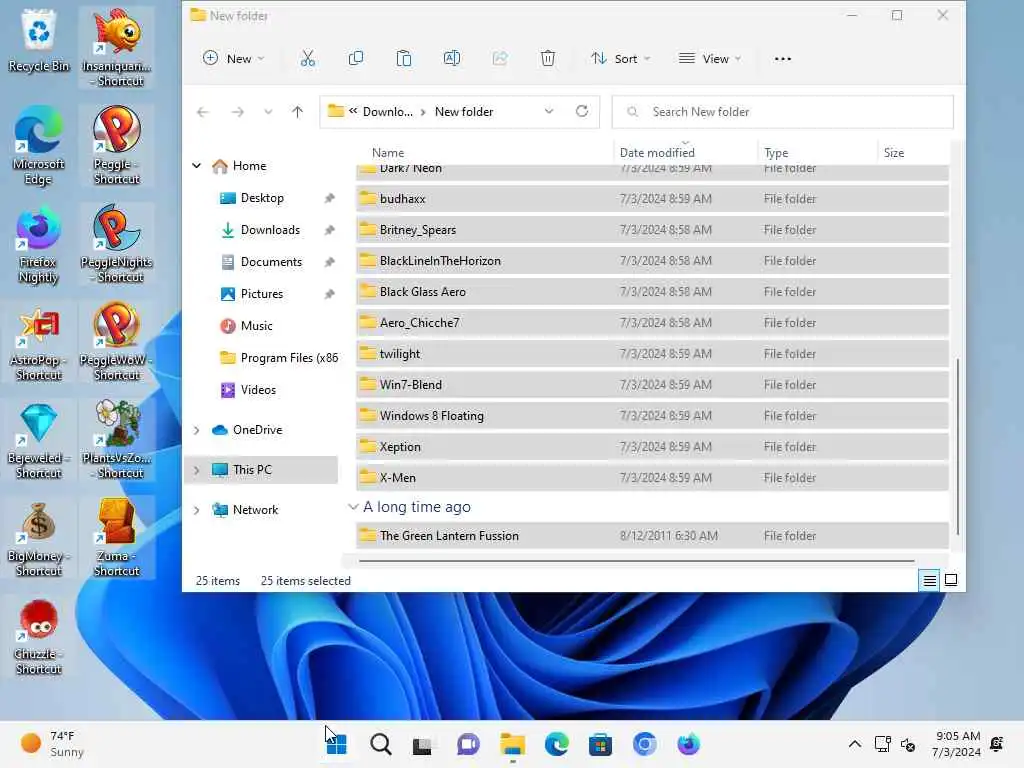The height and width of the screenshot is (768, 1024).
Task: Collapse the 'A long time ago' group
Action: (353, 507)
